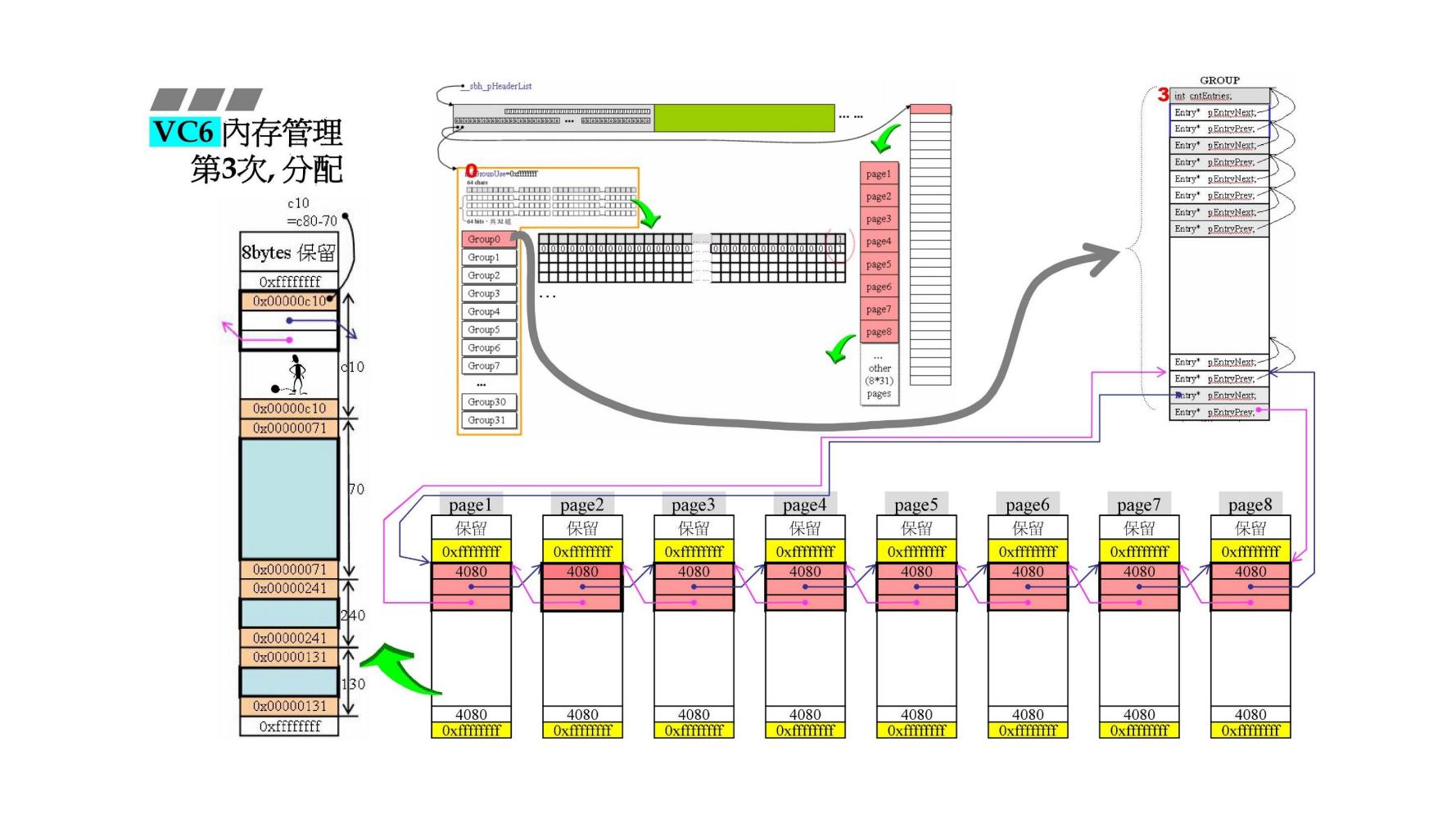1456x819 pixels.
Task: Click the ball-and-chain prisoner figure
Action: coord(291,375)
